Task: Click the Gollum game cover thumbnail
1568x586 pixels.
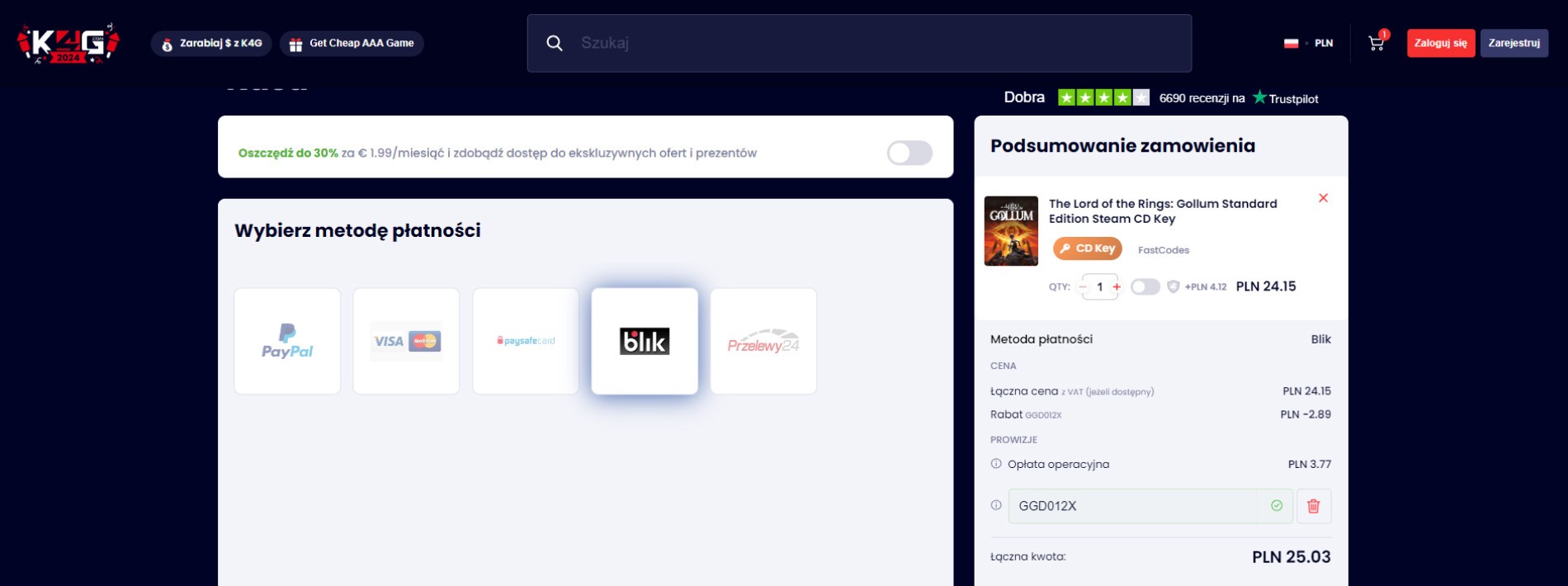Action: 1011,231
